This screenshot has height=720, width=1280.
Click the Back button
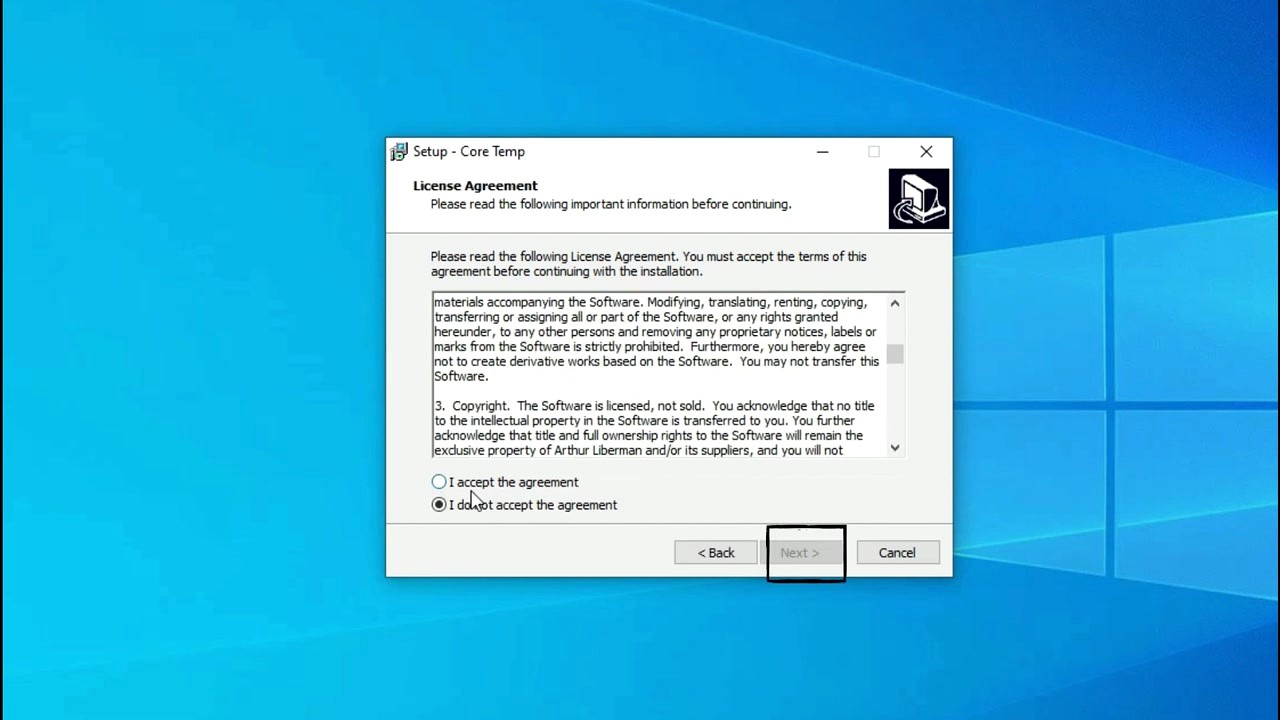point(715,552)
